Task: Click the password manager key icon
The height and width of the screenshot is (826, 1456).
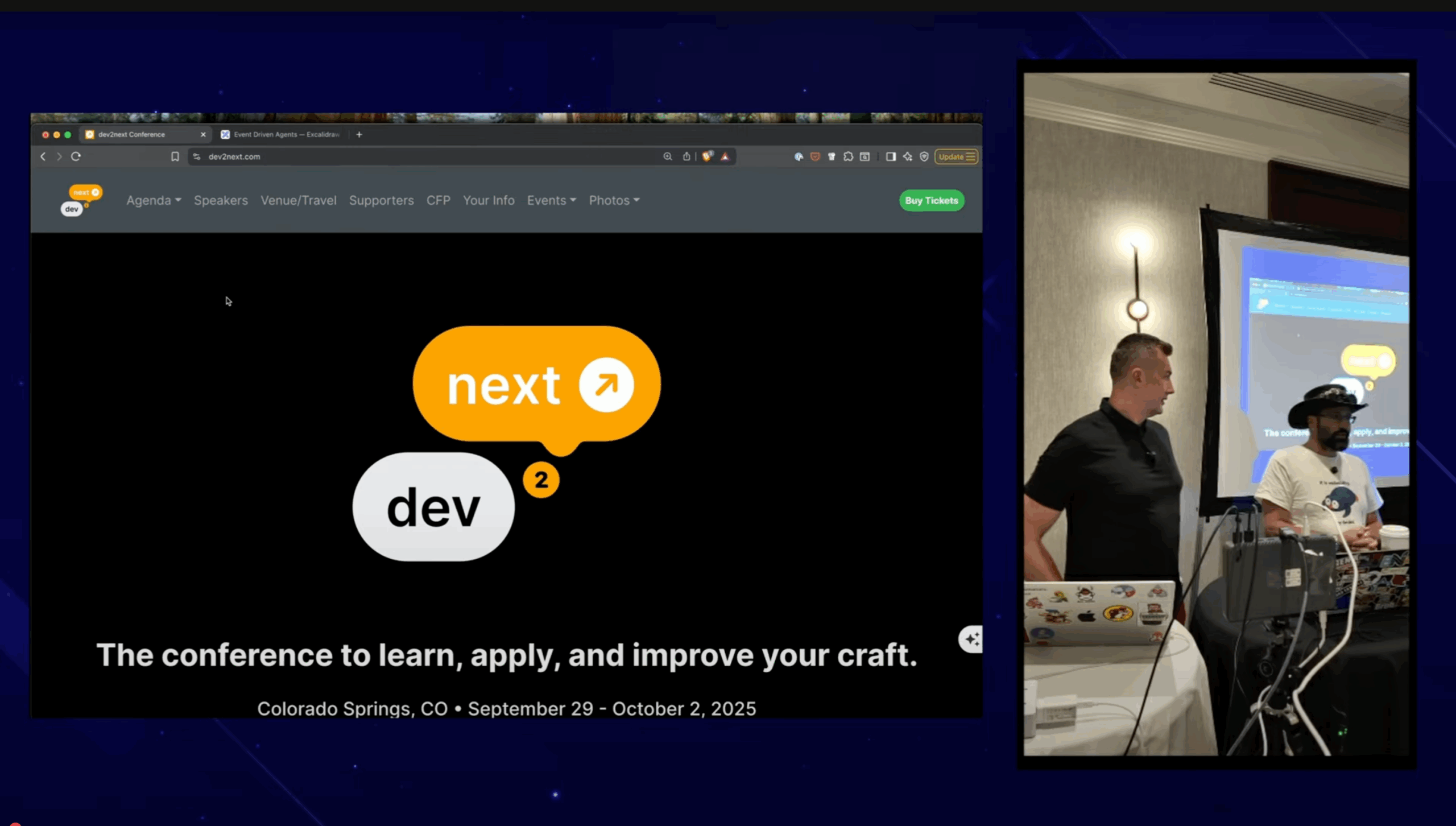Action: point(832,156)
